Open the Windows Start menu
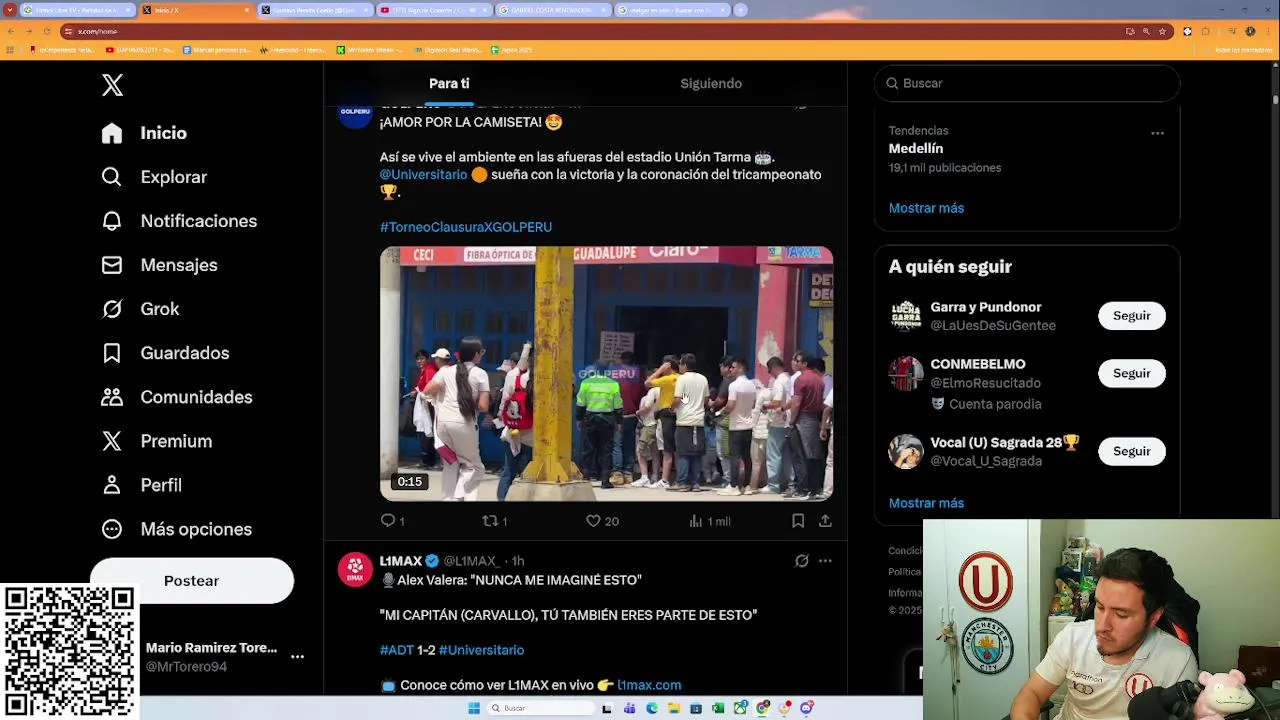 [x=474, y=708]
